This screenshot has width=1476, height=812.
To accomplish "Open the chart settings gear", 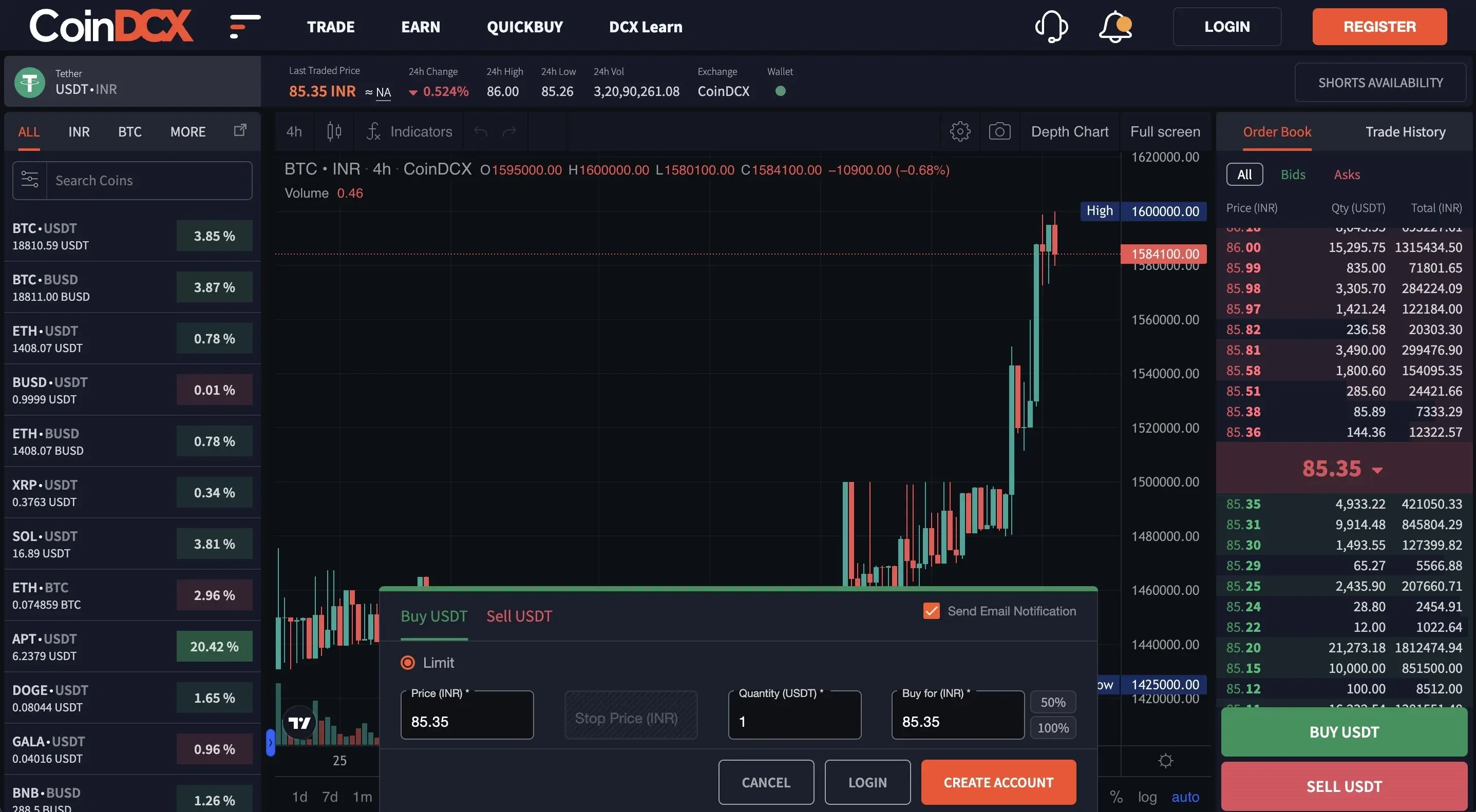I will (960, 131).
